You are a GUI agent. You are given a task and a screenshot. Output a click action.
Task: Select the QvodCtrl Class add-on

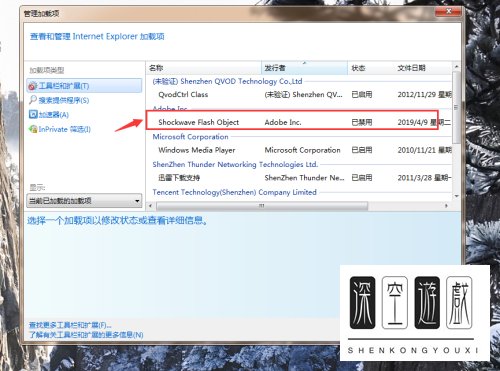(x=299, y=95)
